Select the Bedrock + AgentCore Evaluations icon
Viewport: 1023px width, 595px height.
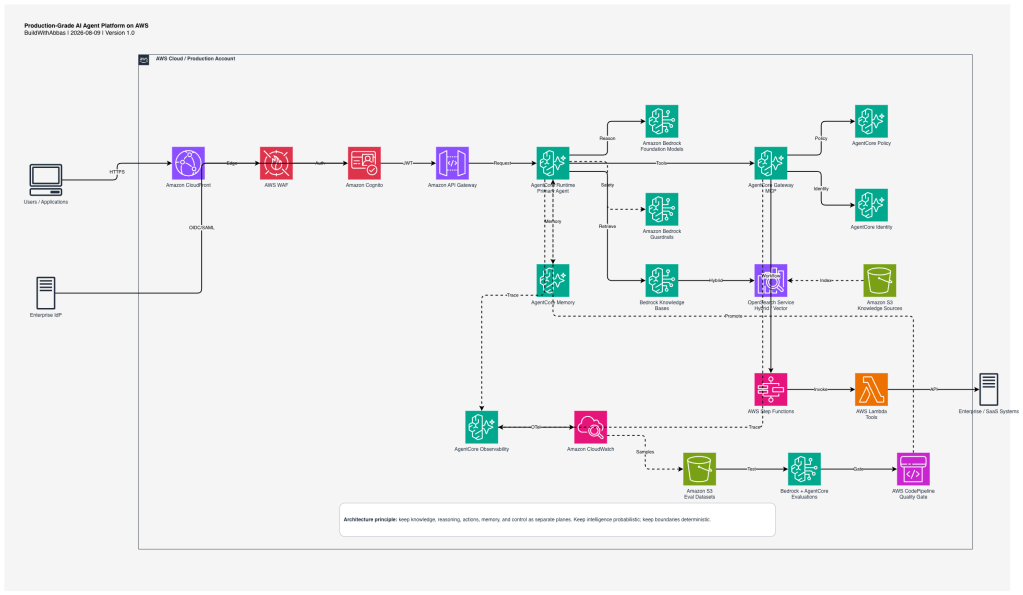coord(804,469)
